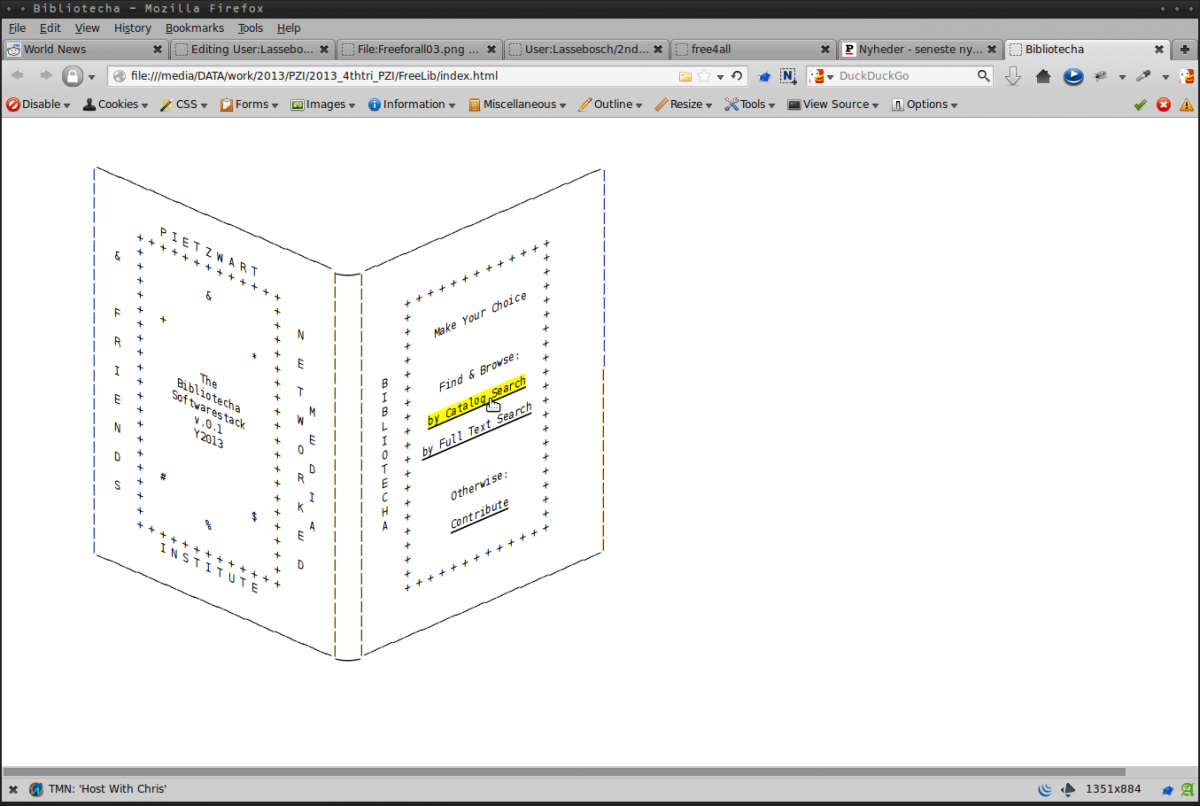Switch to the Editing User:Lassebo... tab
Image resolution: width=1200 pixels, height=806 pixels.
[x=252, y=49]
